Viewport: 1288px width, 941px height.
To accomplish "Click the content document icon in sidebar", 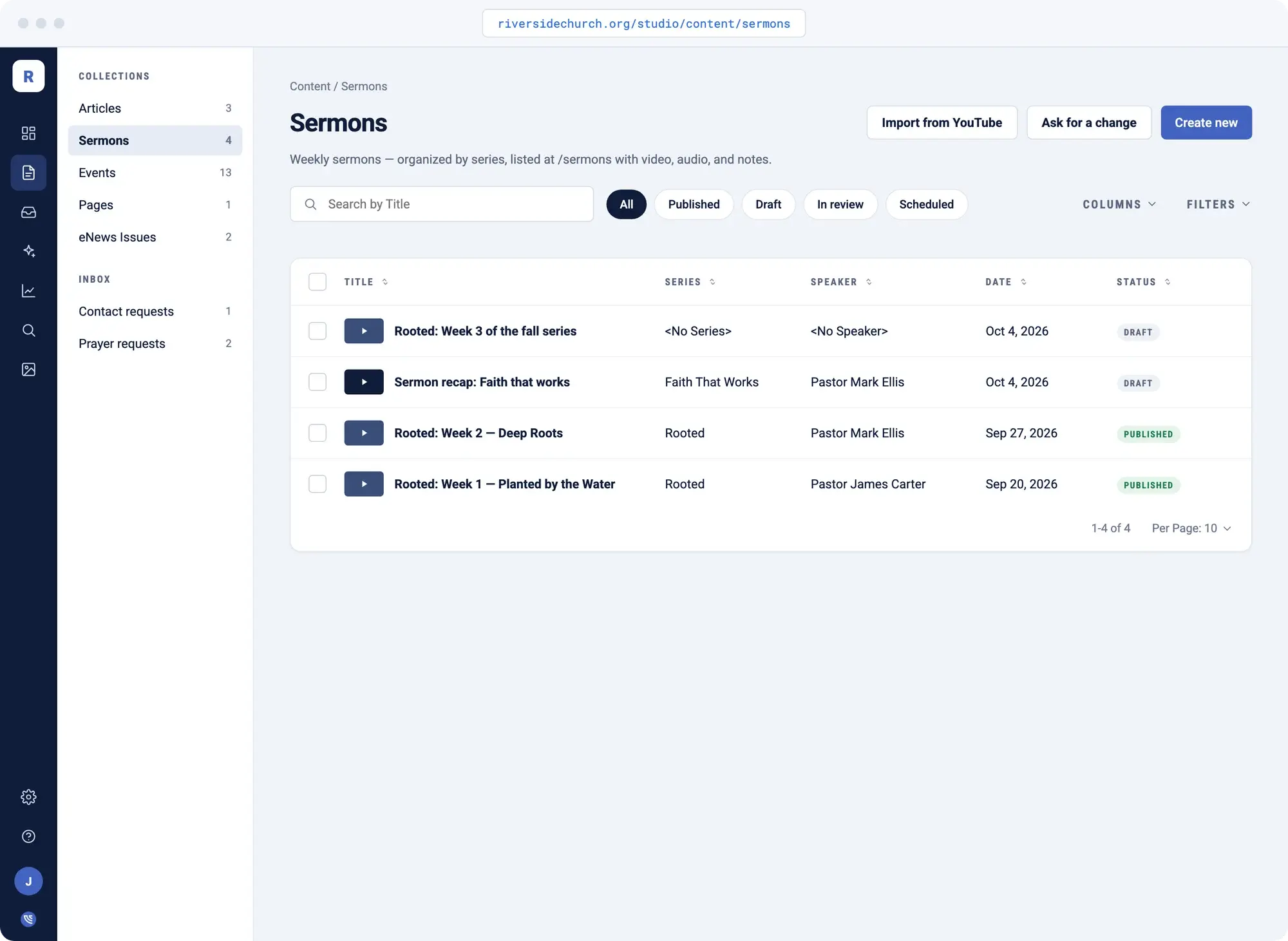I will 28,173.
